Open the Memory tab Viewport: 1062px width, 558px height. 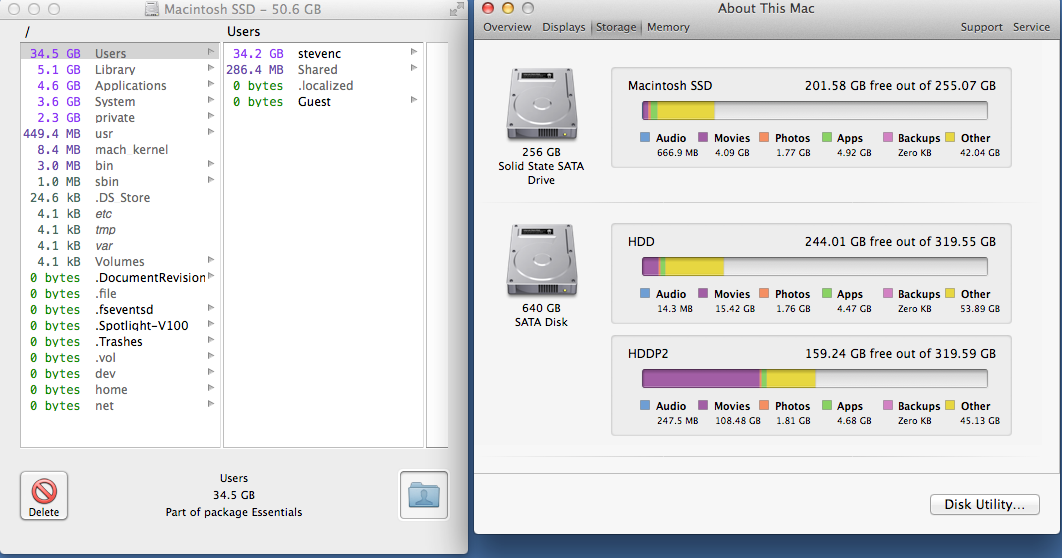pos(668,27)
